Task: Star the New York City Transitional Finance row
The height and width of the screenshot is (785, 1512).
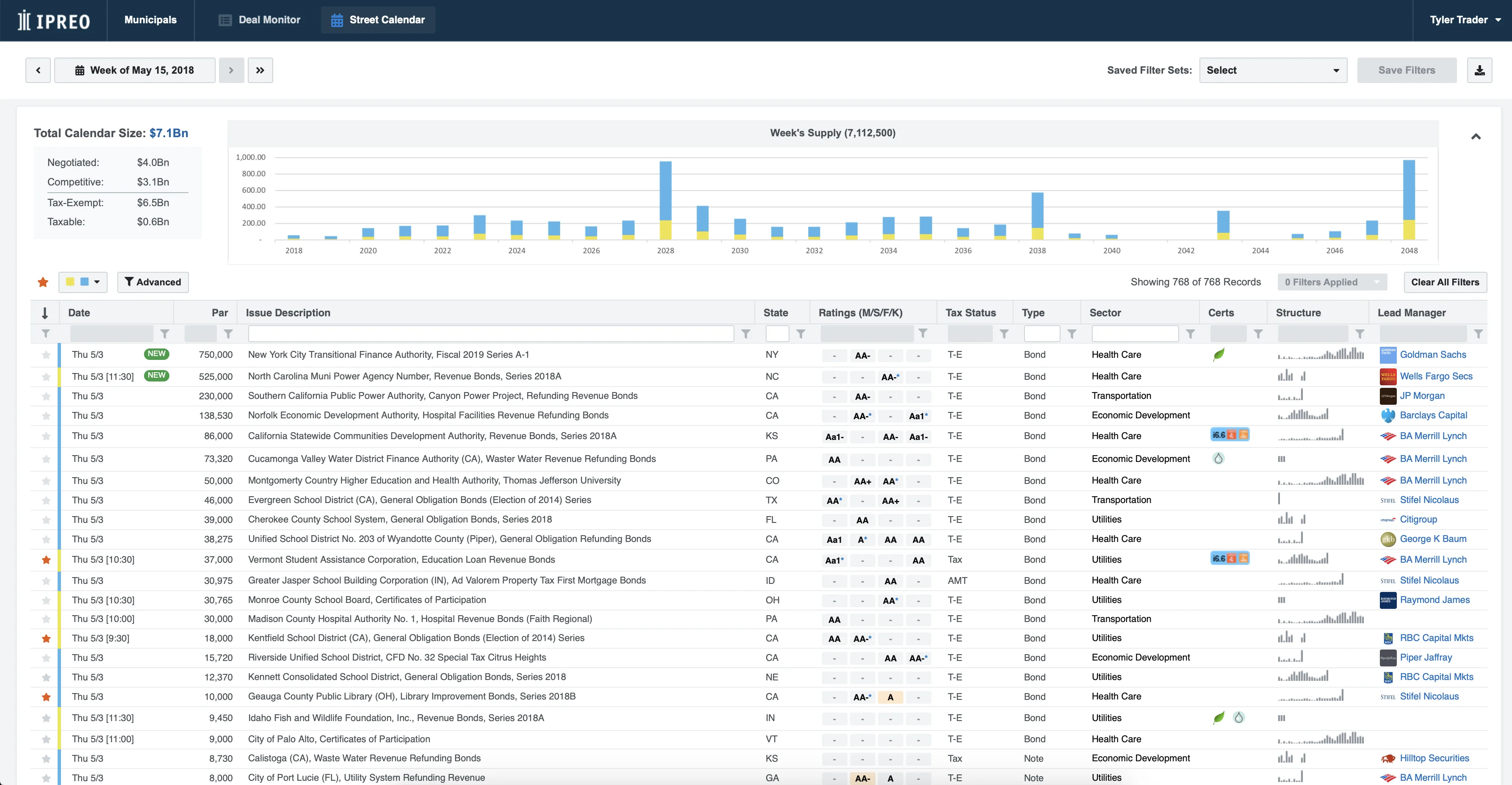Action: coord(46,355)
